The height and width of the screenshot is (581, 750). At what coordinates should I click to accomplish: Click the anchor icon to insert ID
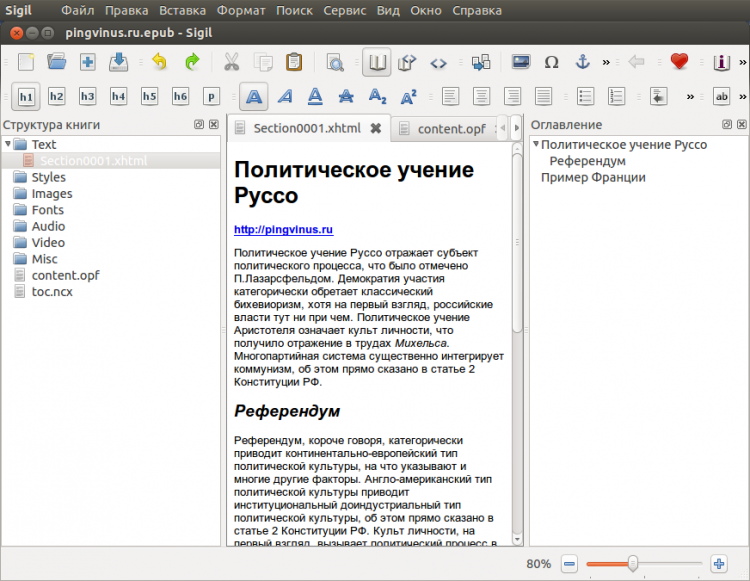(x=582, y=62)
